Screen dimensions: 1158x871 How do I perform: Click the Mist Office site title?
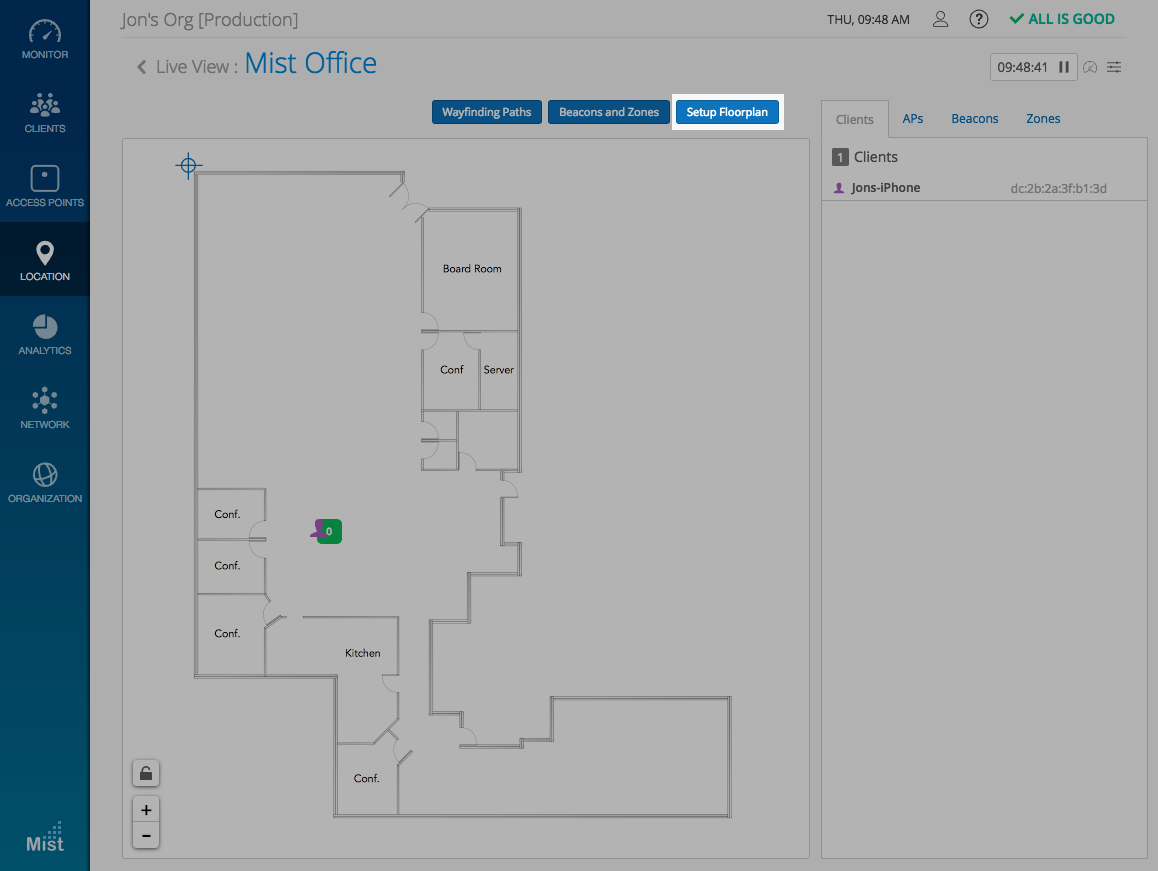(x=310, y=64)
